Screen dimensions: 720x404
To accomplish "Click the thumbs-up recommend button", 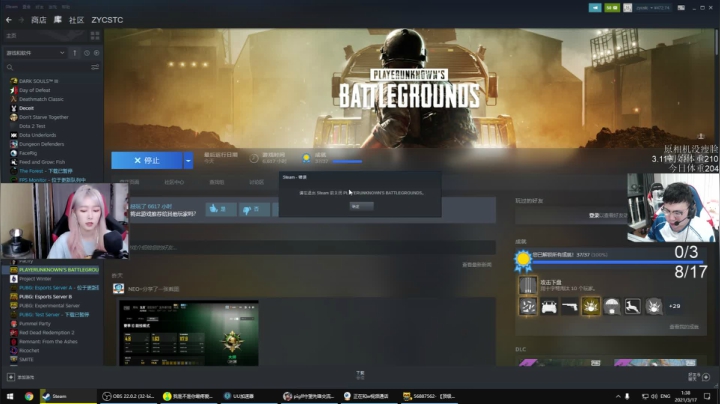I will point(221,209).
